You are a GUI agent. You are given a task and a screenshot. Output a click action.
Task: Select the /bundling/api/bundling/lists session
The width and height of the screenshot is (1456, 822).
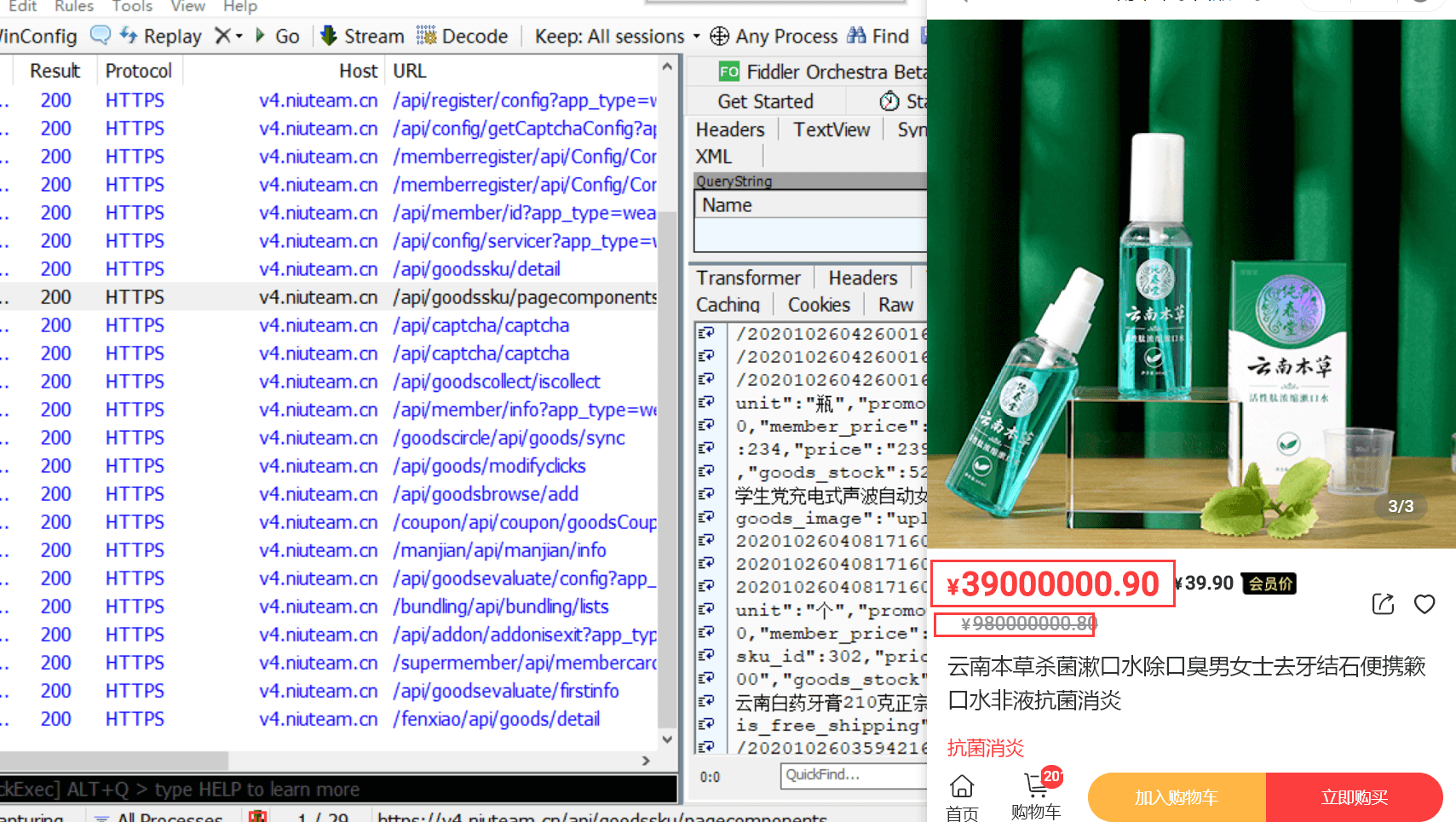(x=329, y=606)
